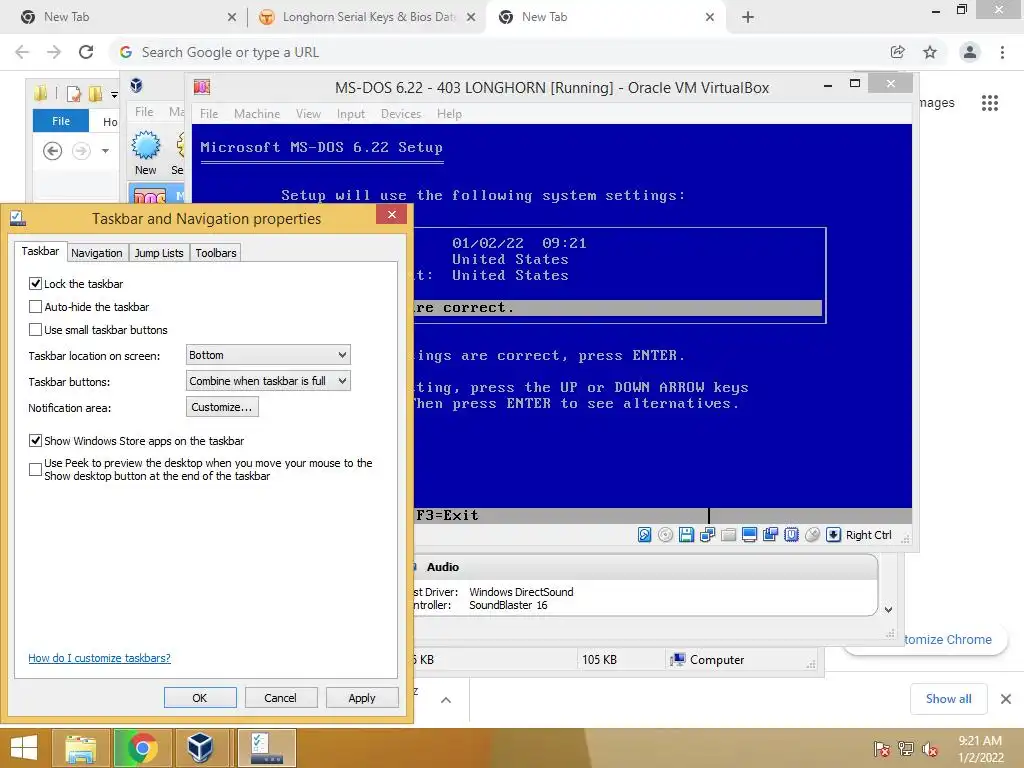The height and width of the screenshot is (768, 1024).
Task: Click the CPU chip indicator in VirtualBox status bar
Action: (x=792, y=535)
